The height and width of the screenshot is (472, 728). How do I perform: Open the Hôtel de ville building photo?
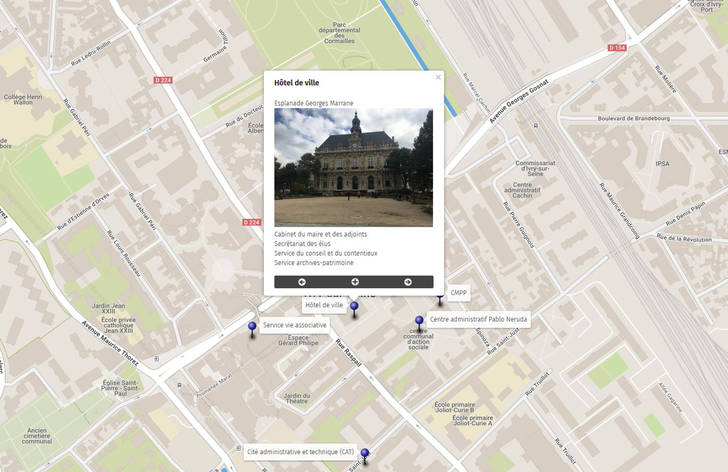point(353,168)
